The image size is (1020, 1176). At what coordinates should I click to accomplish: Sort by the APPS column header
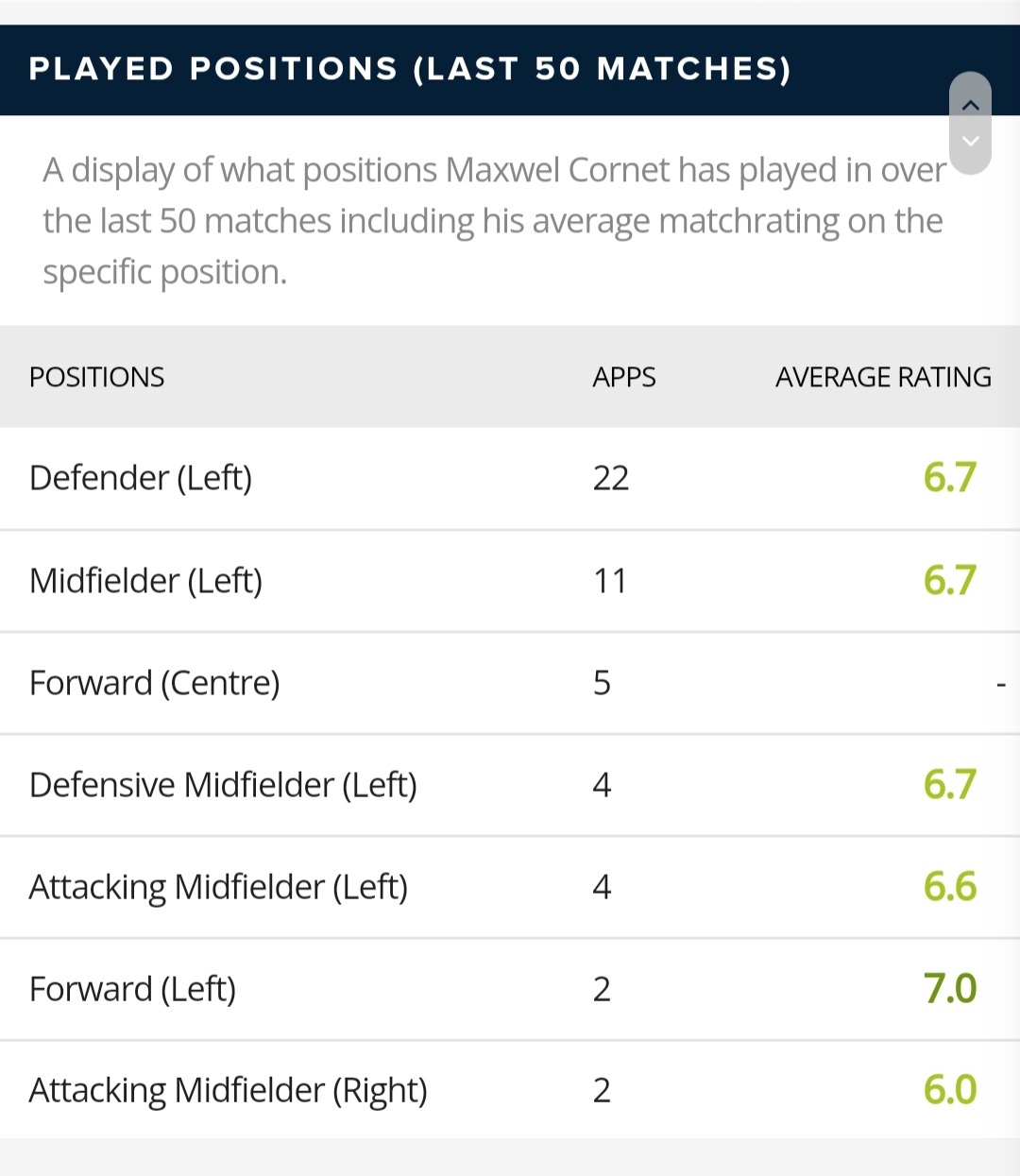[624, 377]
